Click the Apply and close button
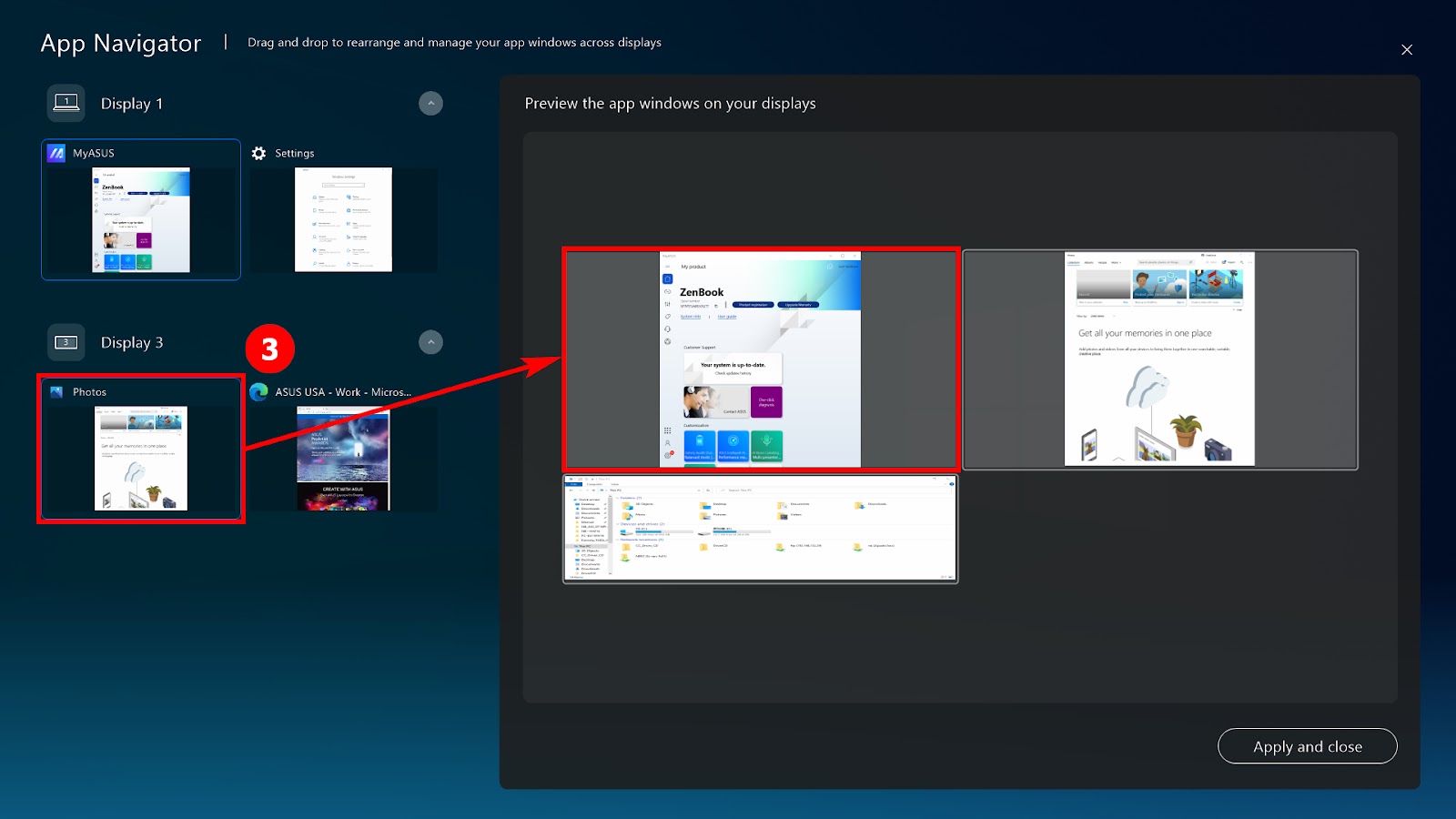Viewport: 1456px width, 819px height. [x=1307, y=746]
